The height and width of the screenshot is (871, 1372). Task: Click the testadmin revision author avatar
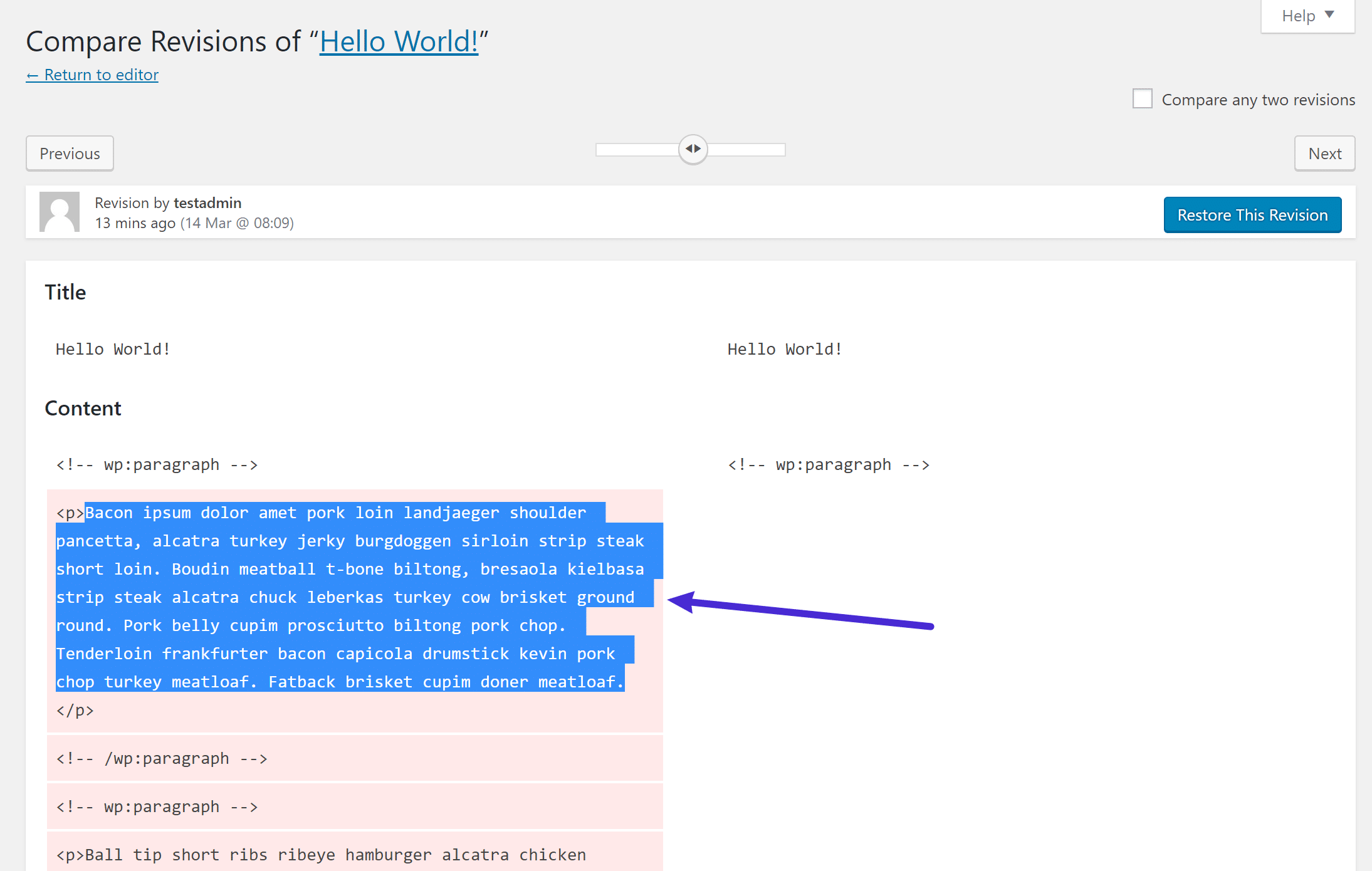[x=58, y=211]
